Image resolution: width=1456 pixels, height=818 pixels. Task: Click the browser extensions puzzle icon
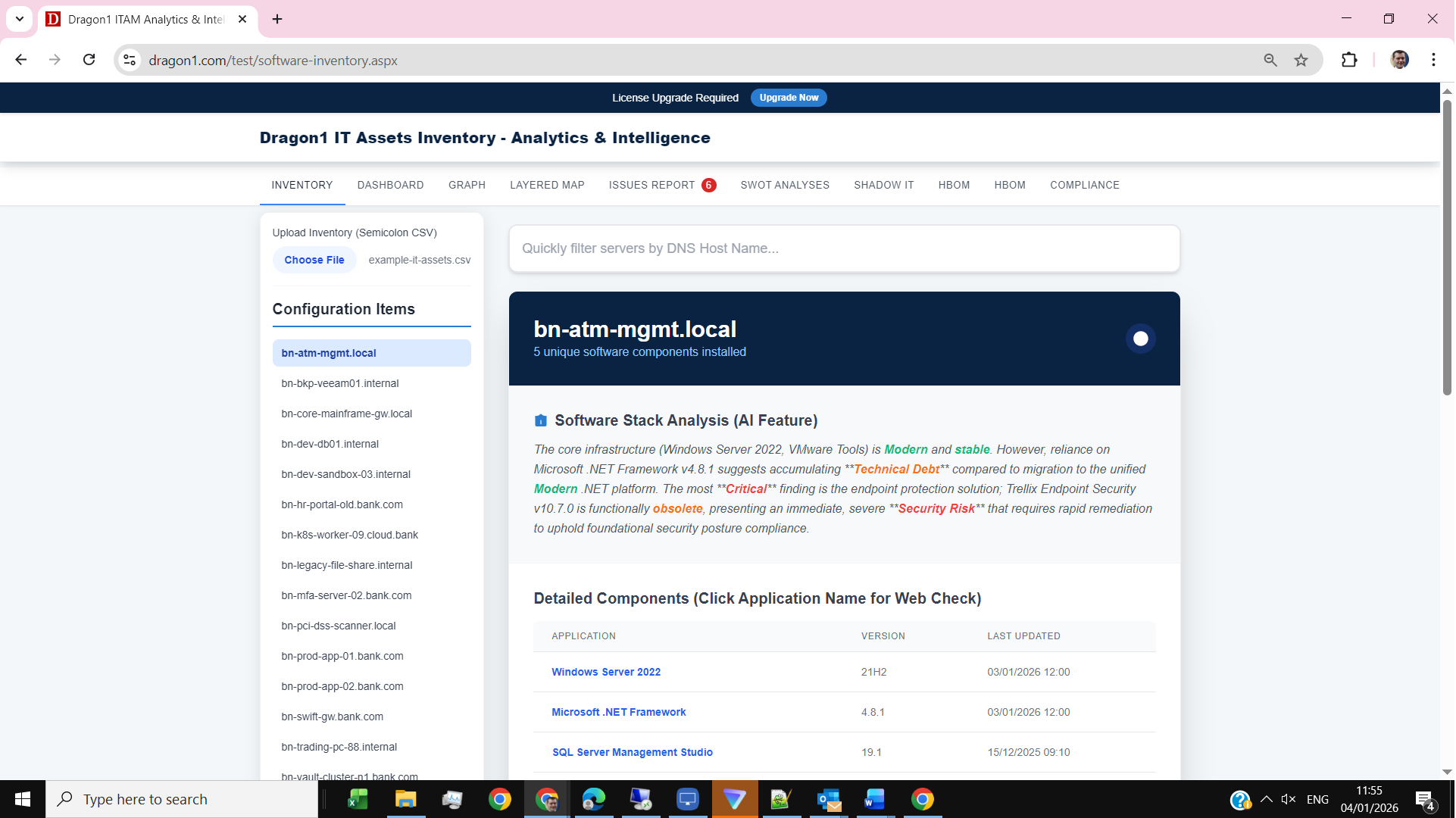(x=1351, y=60)
